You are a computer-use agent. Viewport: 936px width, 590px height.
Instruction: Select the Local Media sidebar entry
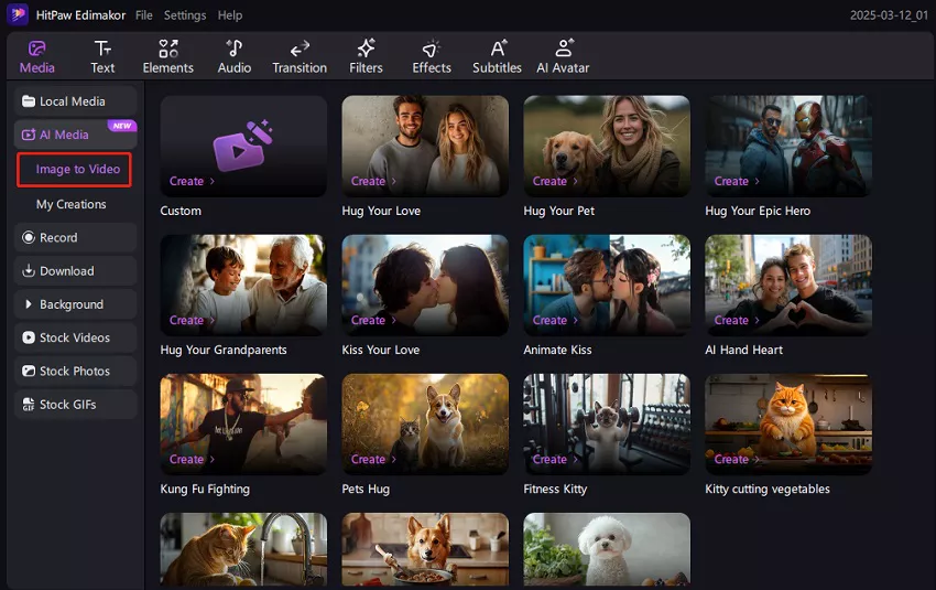pos(75,102)
